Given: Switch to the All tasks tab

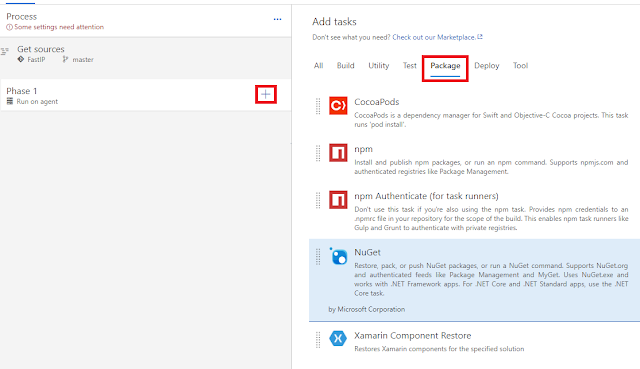Looking at the screenshot, I should click(x=318, y=66).
